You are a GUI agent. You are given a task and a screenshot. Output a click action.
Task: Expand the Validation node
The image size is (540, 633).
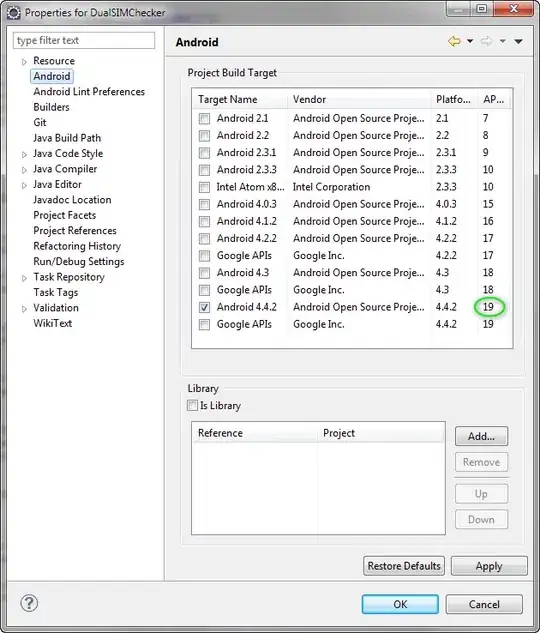pos(24,309)
